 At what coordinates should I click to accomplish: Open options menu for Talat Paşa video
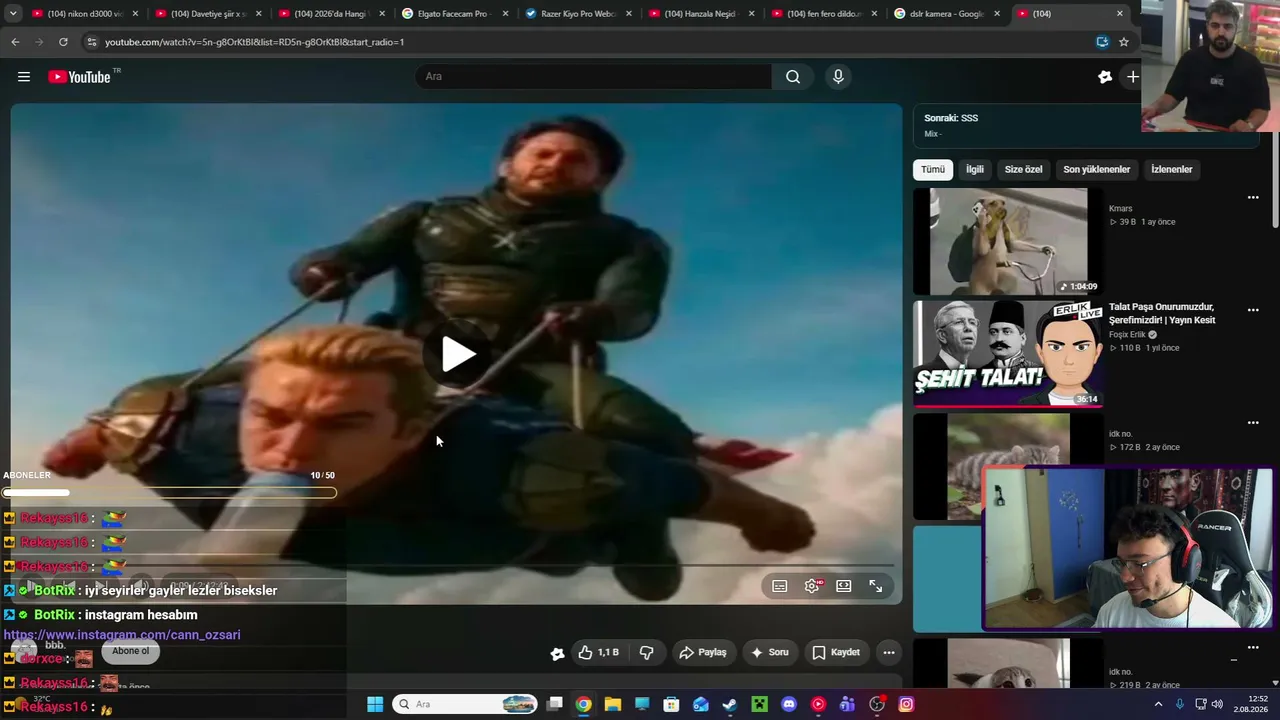click(x=1253, y=311)
